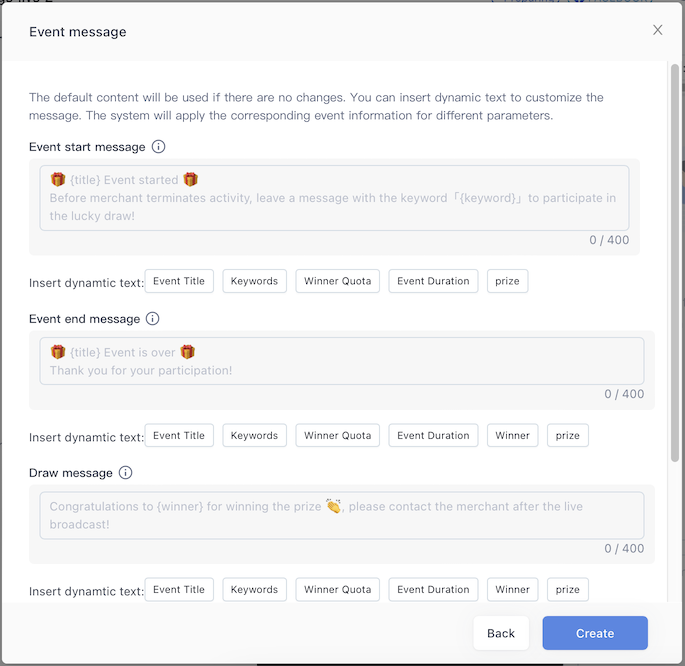Image resolution: width=685 pixels, height=666 pixels.
Task: Insert Keywords into Draw message
Action: click(x=254, y=590)
